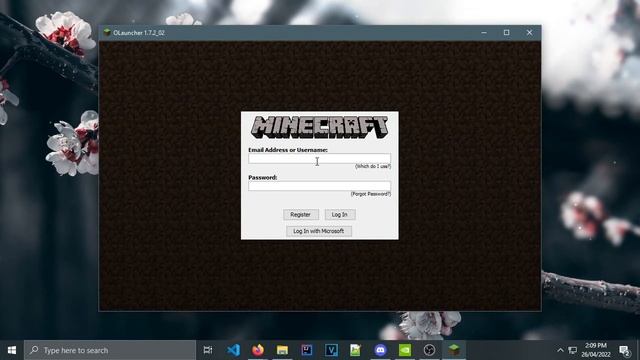Open Visual Studio Code from taskbar
Screen dimensions: 640x360
(x=233, y=350)
